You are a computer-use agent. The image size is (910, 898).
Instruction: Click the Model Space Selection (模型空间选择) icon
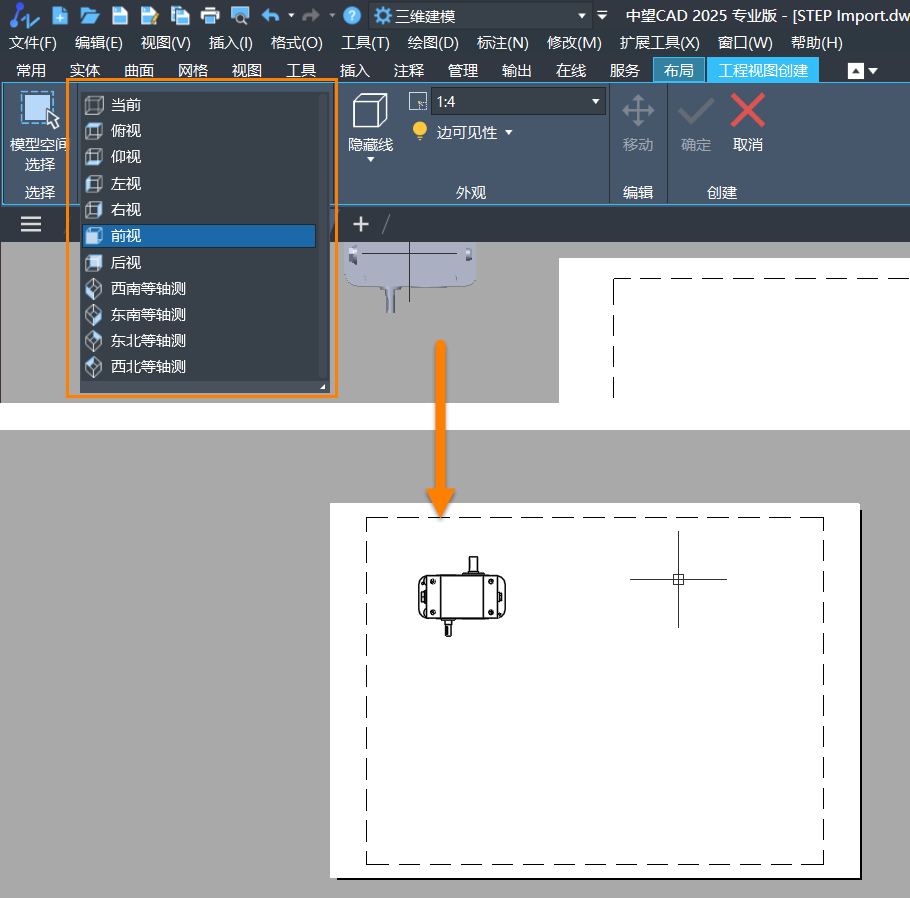click(39, 111)
